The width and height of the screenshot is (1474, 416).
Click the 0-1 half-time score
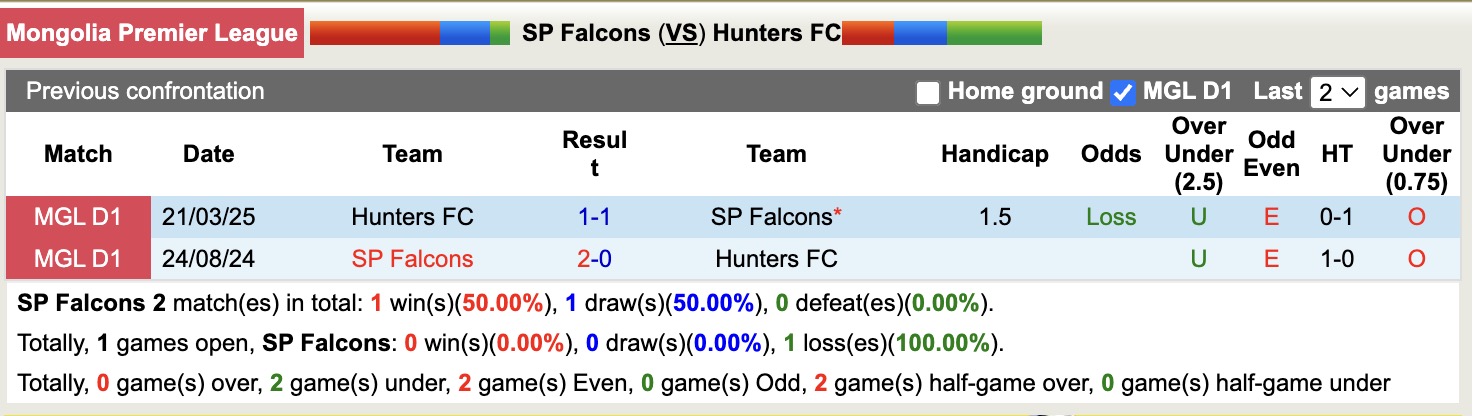(x=1336, y=217)
